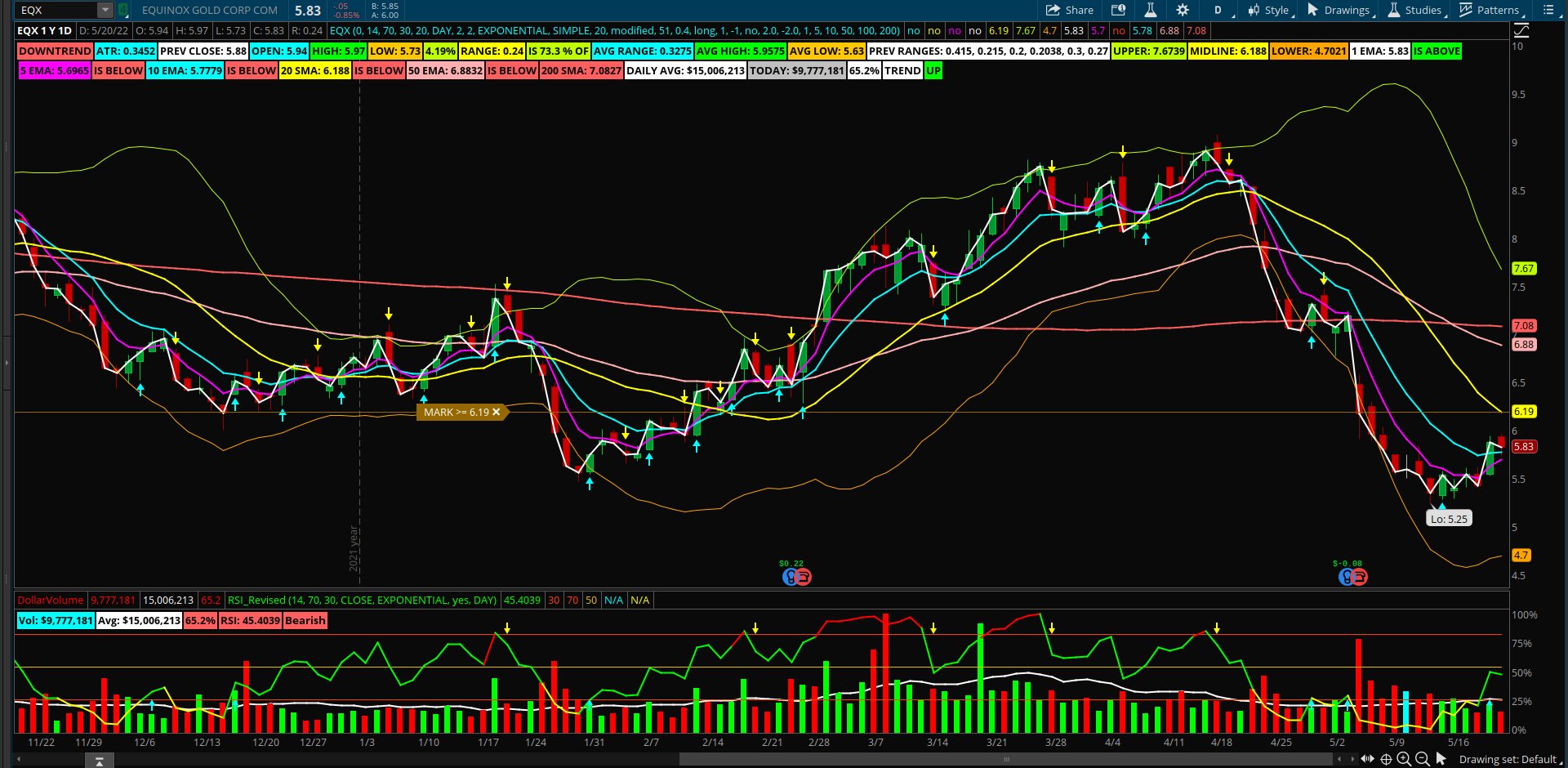This screenshot has width=1568, height=768.
Task: Open the D timeframe dropdown
Action: tap(1218, 10)
